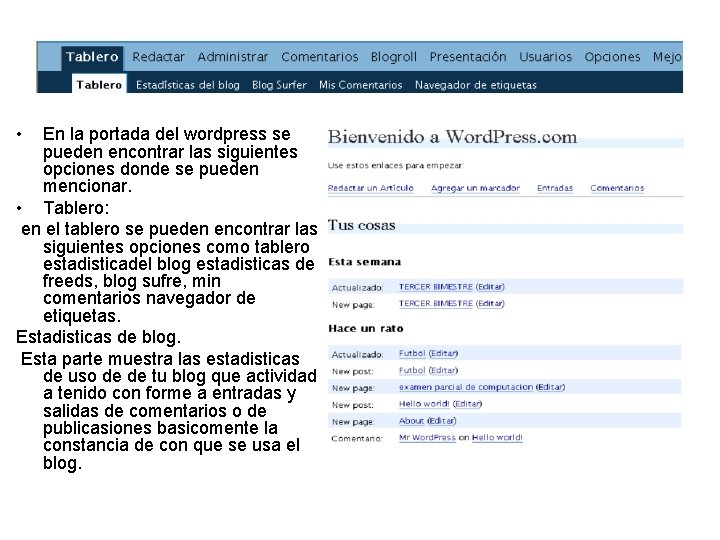Open Hello world! in the Comentario row

pos(497,438)
